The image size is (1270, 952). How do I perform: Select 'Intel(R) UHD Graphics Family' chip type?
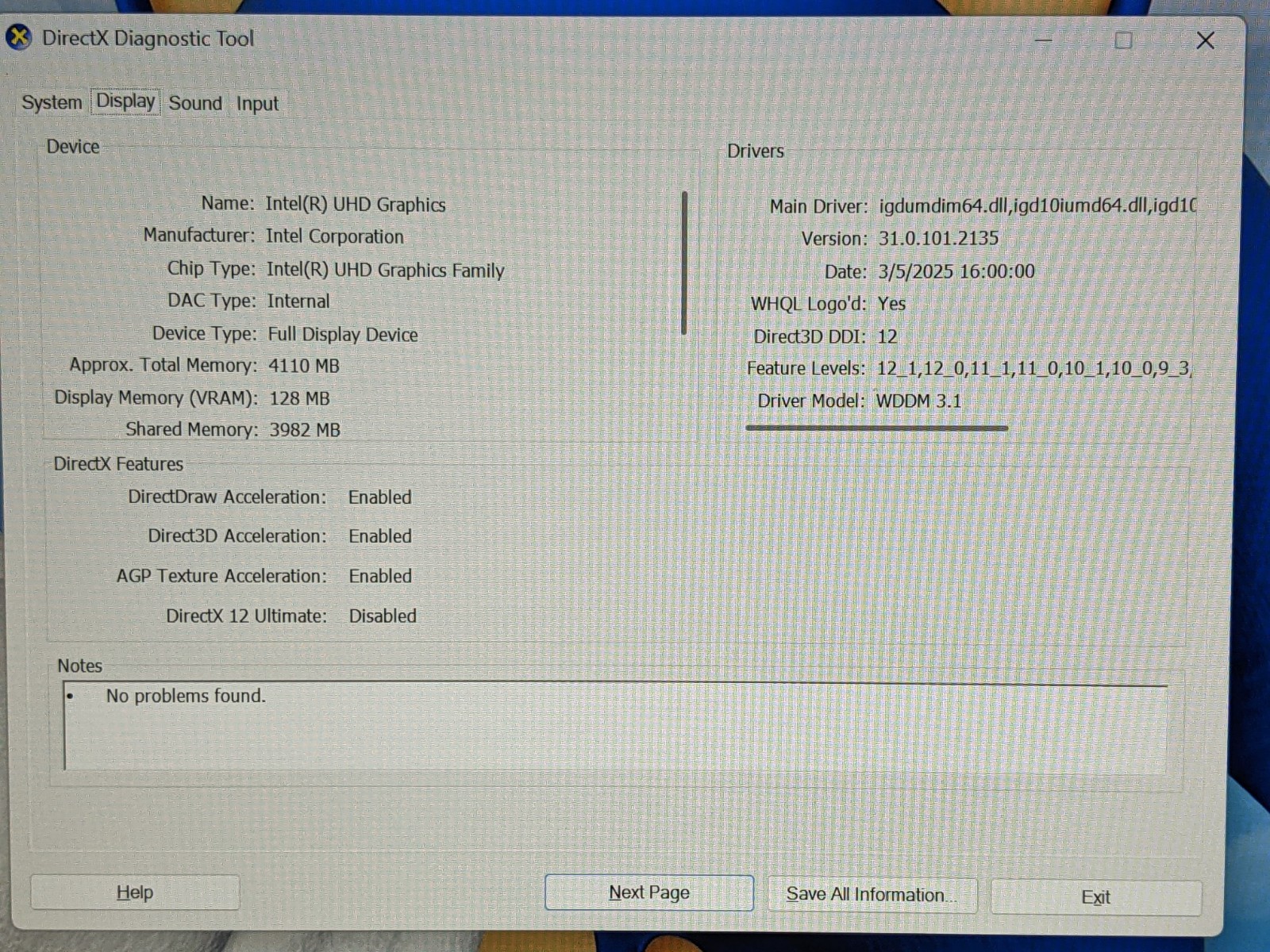click(x=385, y=270)
